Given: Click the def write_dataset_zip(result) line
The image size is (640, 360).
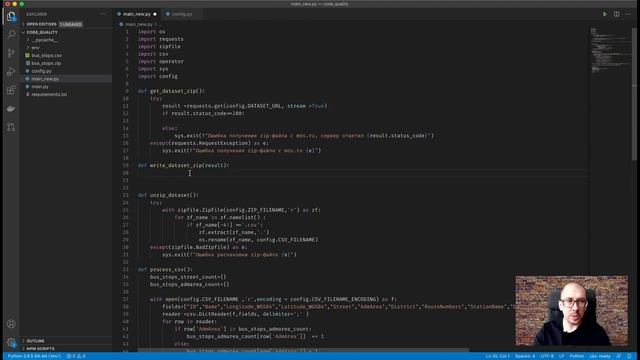Looking at the screenshot, I should (183, 165).
